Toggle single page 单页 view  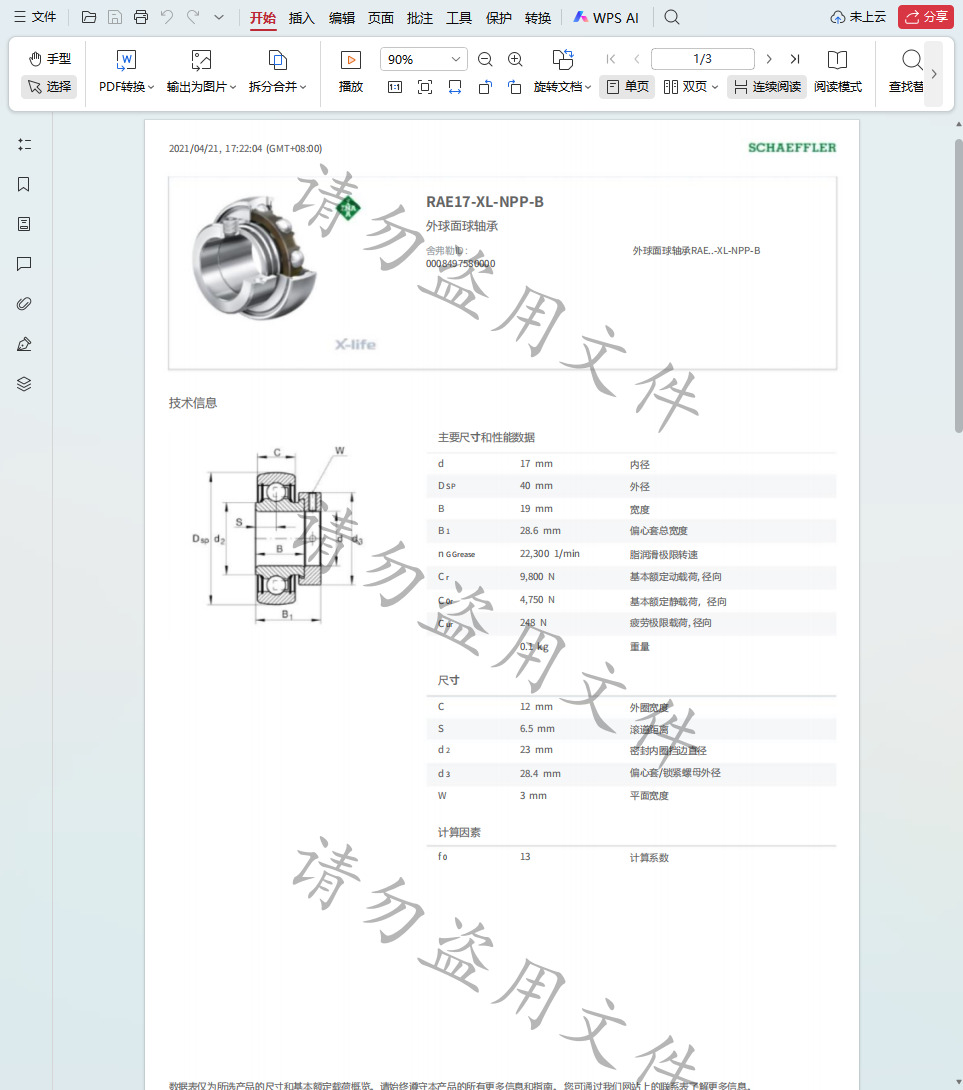pos(627,87)
